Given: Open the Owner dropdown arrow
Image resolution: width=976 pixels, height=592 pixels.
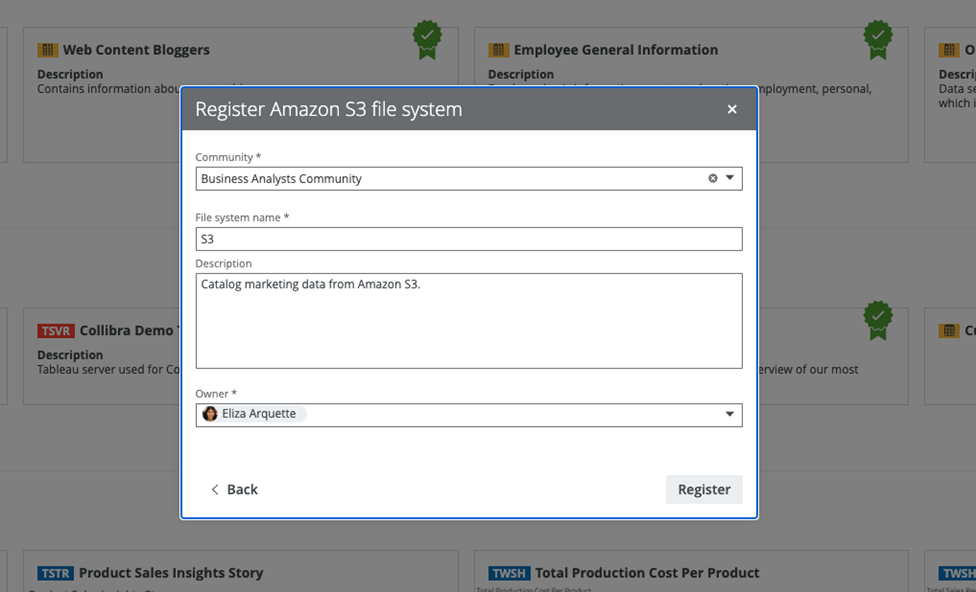Looking at the screenshot, I should 730,414.
